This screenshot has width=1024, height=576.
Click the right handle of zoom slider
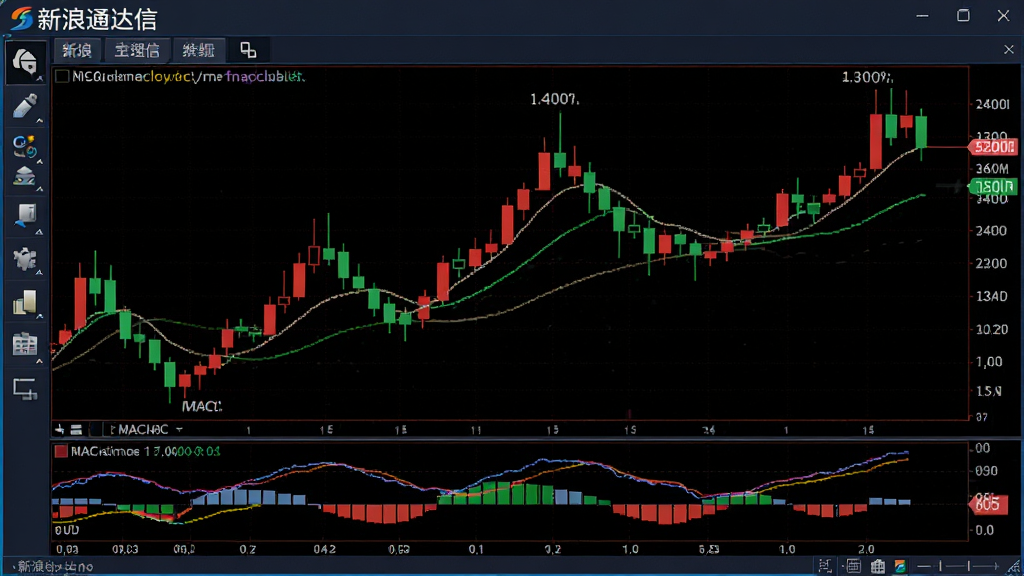tap(969, 566)
